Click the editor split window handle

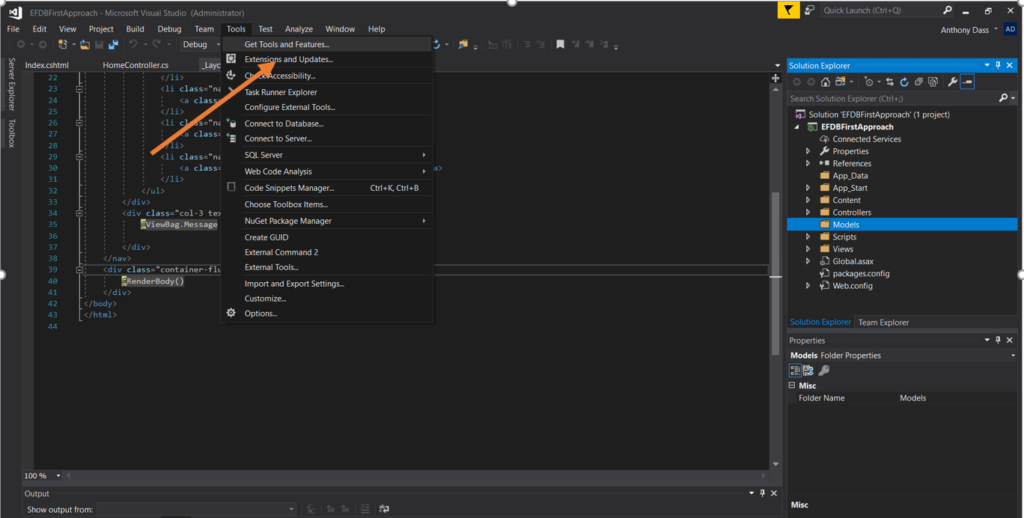pos(775,78)
